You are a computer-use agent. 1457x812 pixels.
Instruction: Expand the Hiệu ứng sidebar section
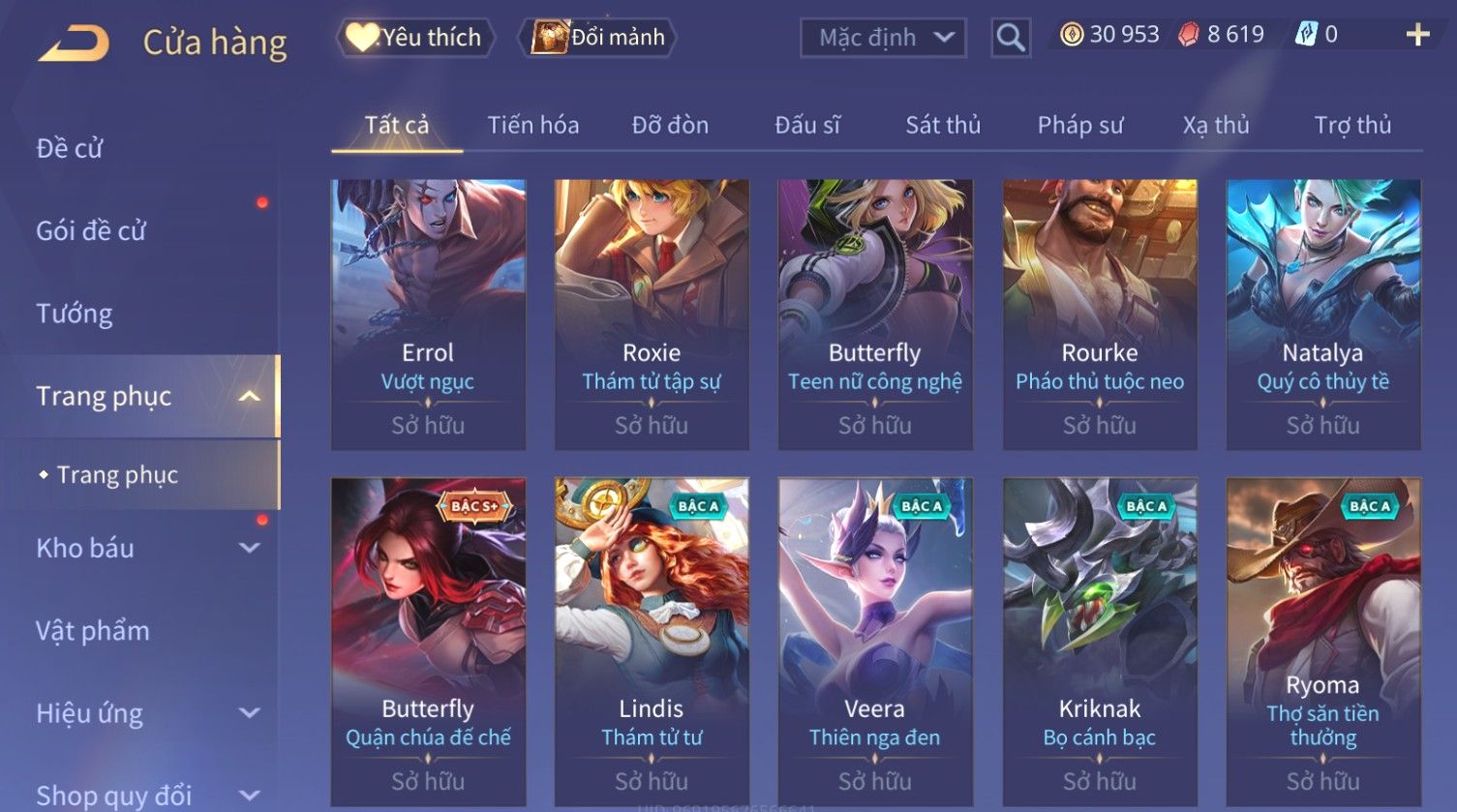click(x=249, y=713)
